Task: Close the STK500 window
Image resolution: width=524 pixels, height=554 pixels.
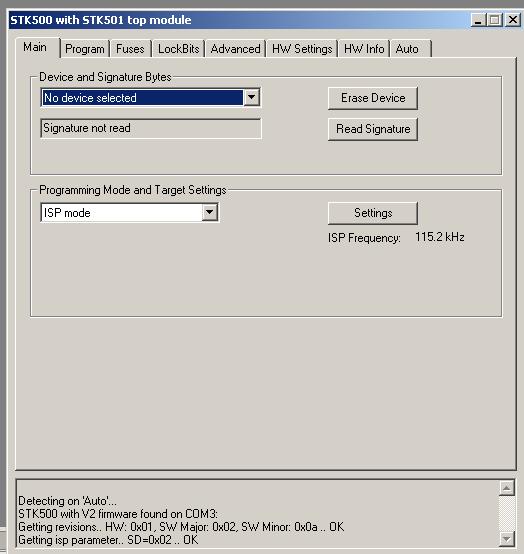Action: [513, 20]
